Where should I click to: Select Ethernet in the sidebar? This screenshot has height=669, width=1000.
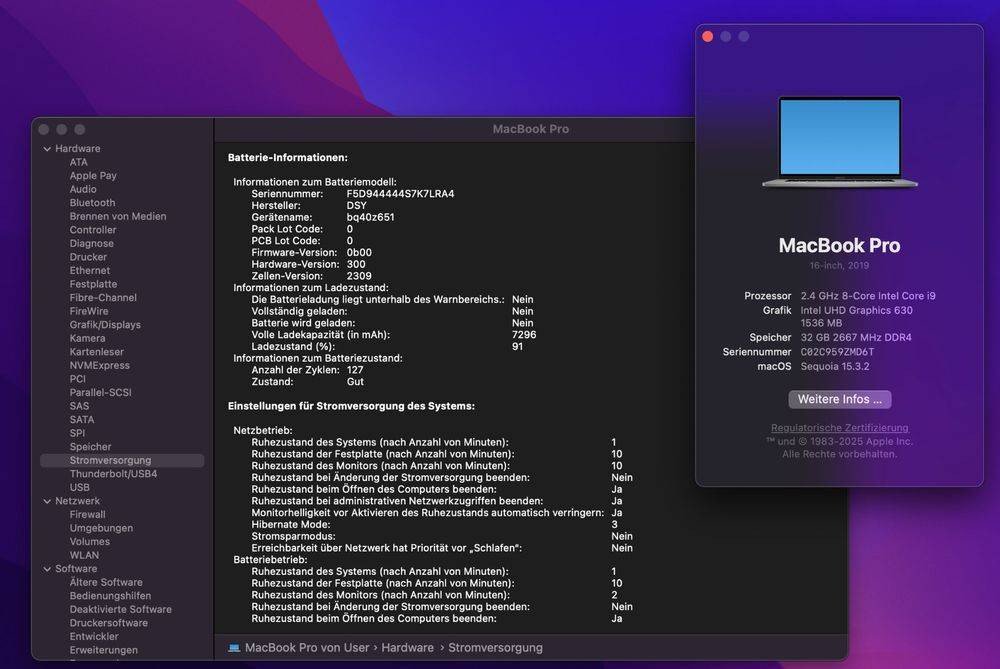point(90,270)
